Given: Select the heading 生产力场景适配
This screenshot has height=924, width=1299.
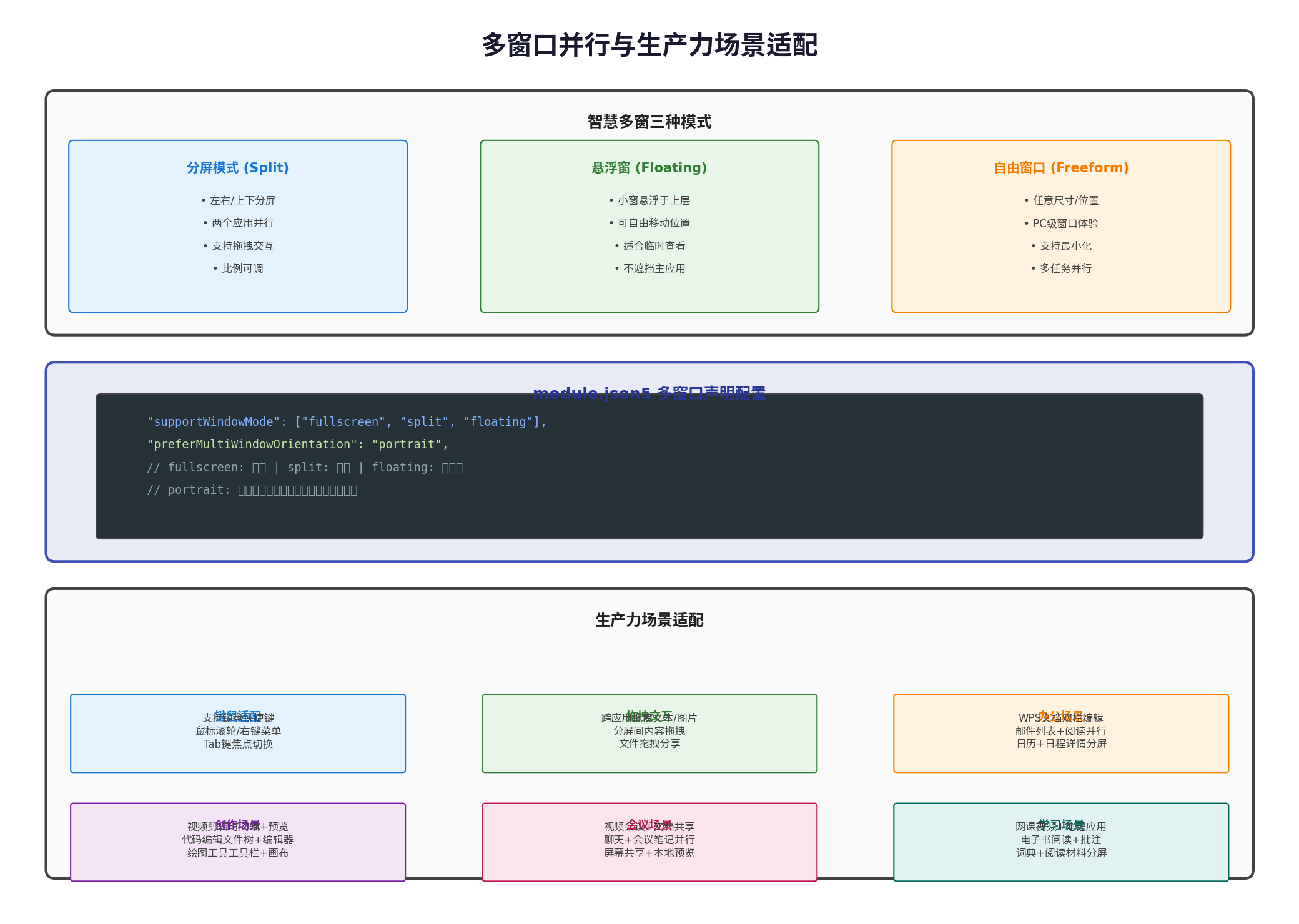Looking at the screenshot, I should click(649, 620).
